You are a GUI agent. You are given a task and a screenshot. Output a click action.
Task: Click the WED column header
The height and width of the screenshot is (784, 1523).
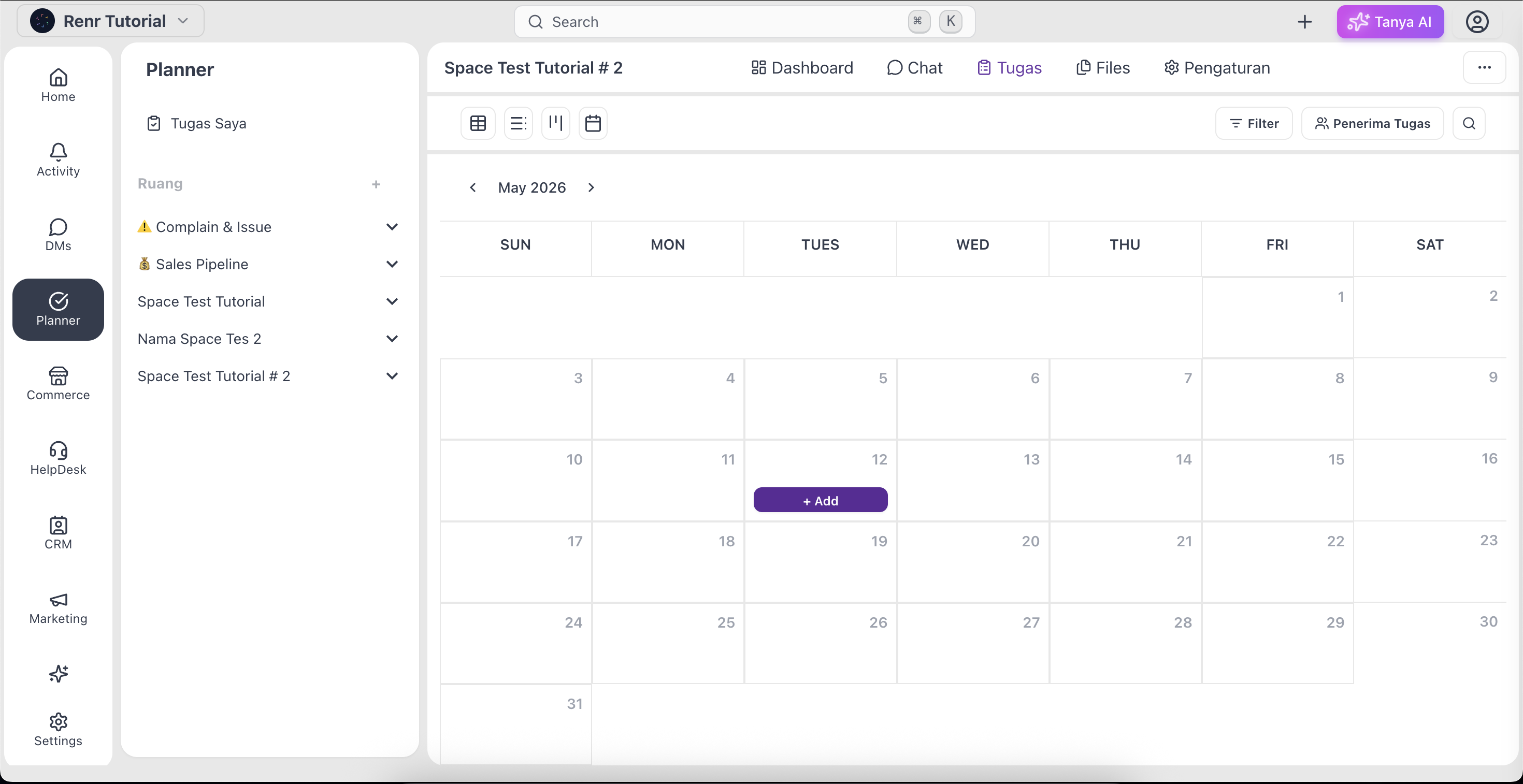972,244
